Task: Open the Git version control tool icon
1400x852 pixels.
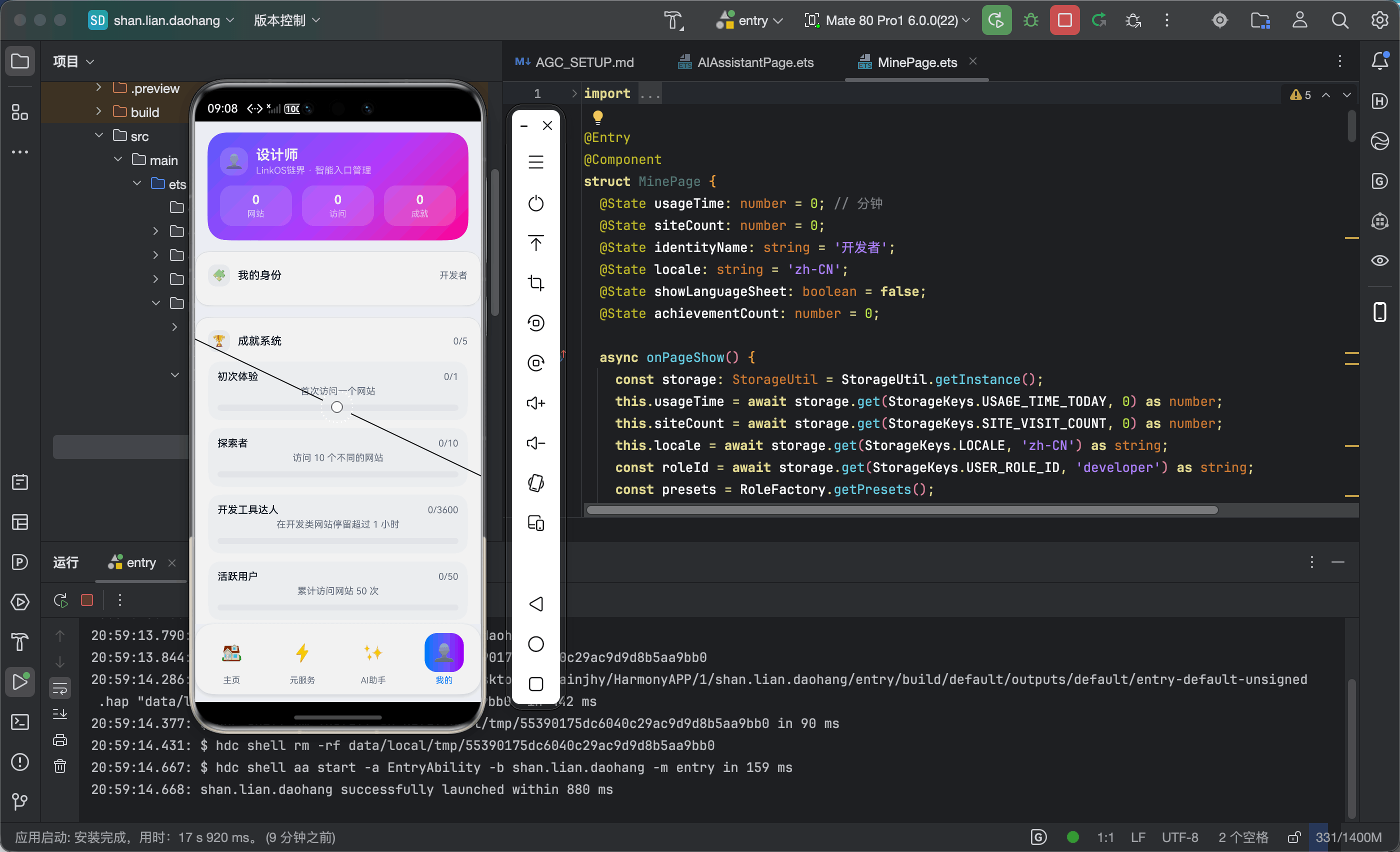Action: (20, 801)
